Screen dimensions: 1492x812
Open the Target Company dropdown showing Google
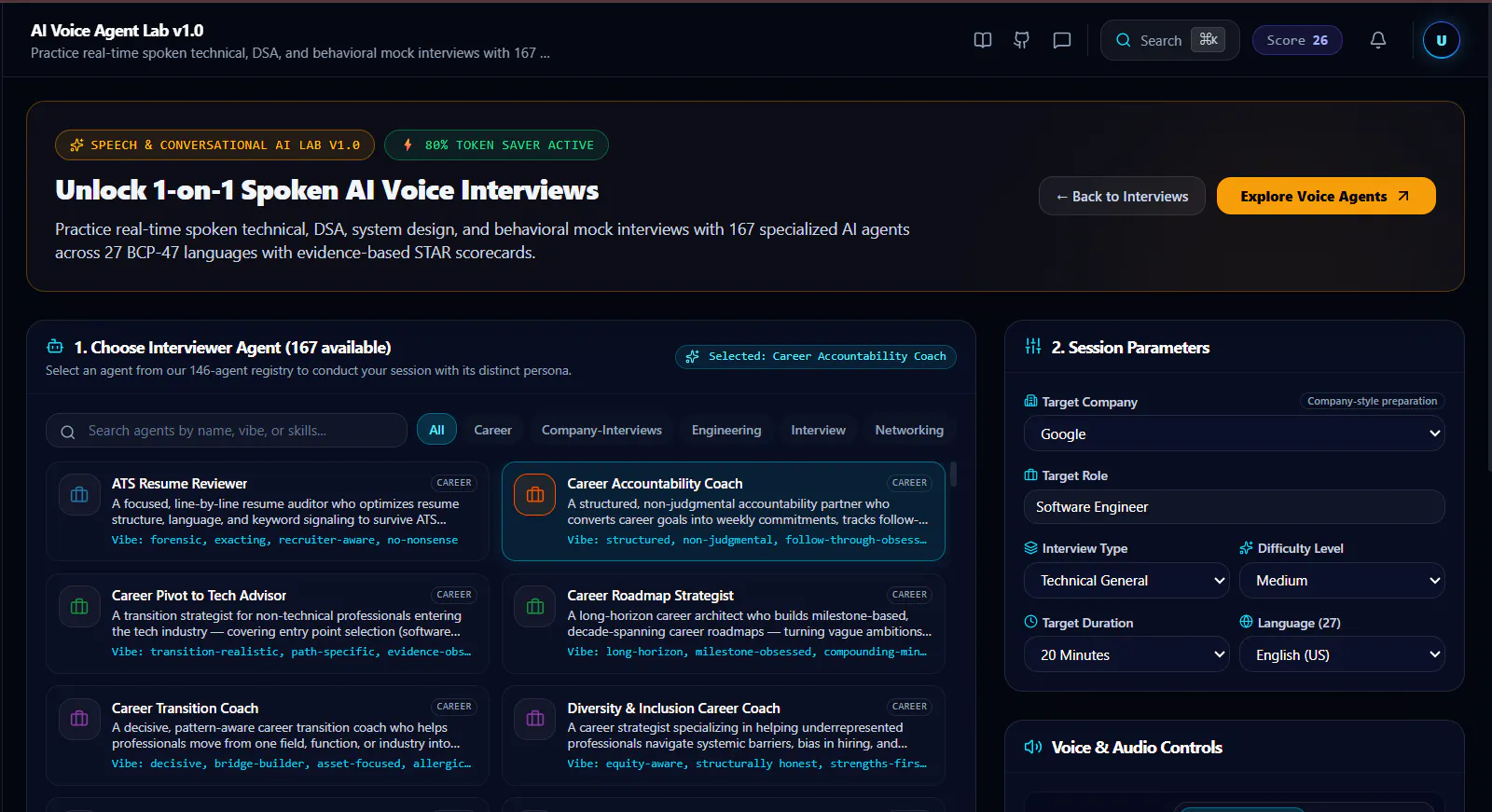(x=1235, y=434)
